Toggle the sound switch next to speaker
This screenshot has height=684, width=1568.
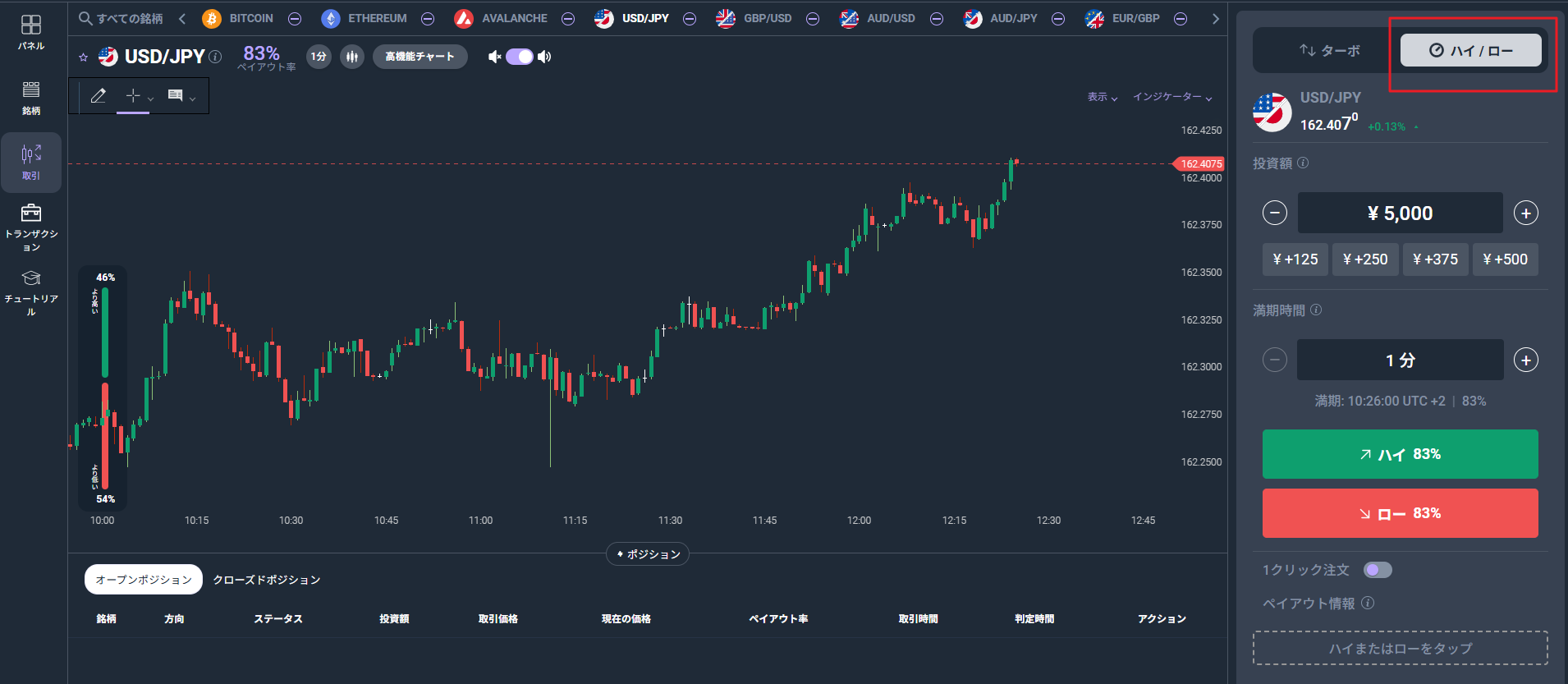(x=520, y=57)
